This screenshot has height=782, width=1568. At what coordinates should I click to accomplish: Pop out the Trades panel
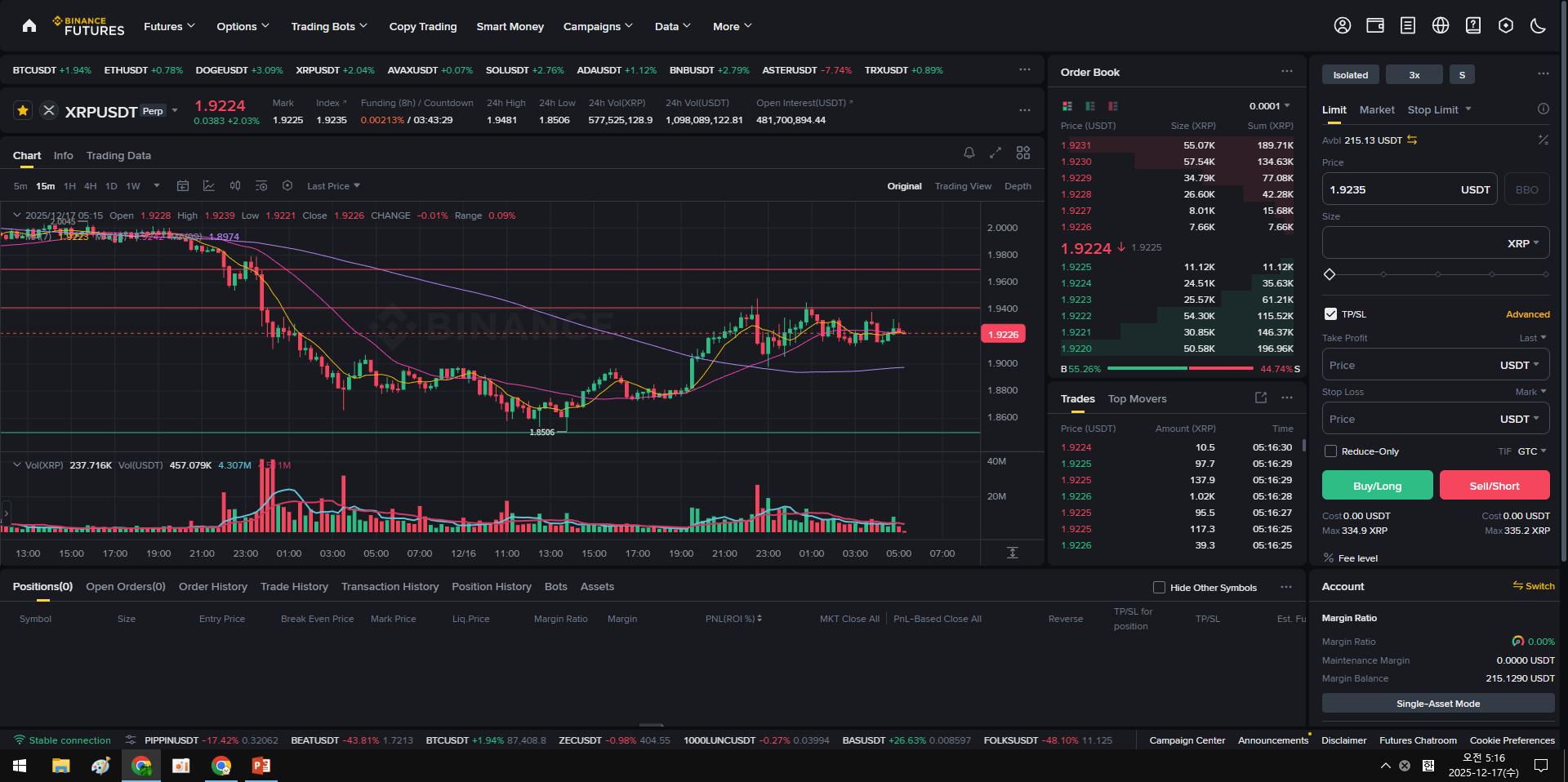[1261, 398]
